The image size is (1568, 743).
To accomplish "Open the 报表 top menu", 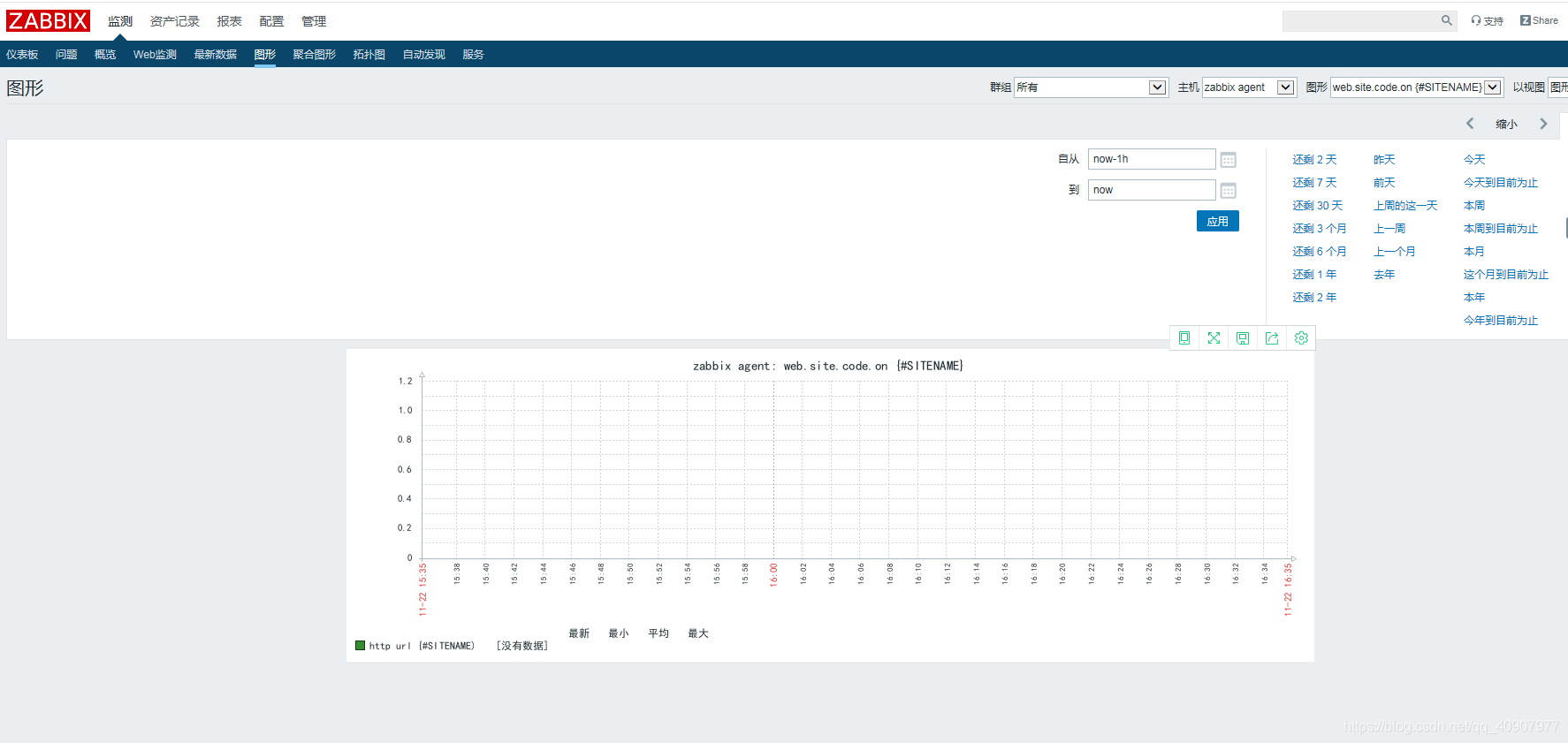I will pos(230,21).
